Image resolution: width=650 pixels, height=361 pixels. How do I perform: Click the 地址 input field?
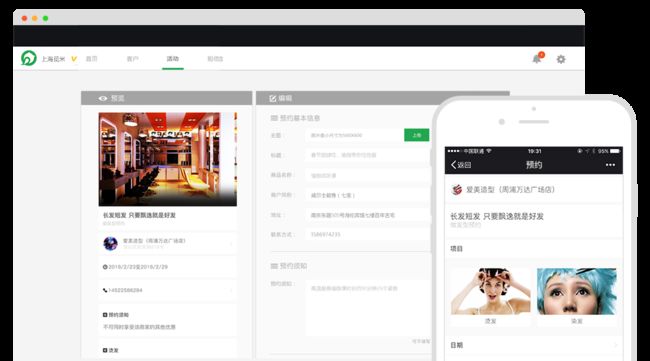click(x=368, y=215)
